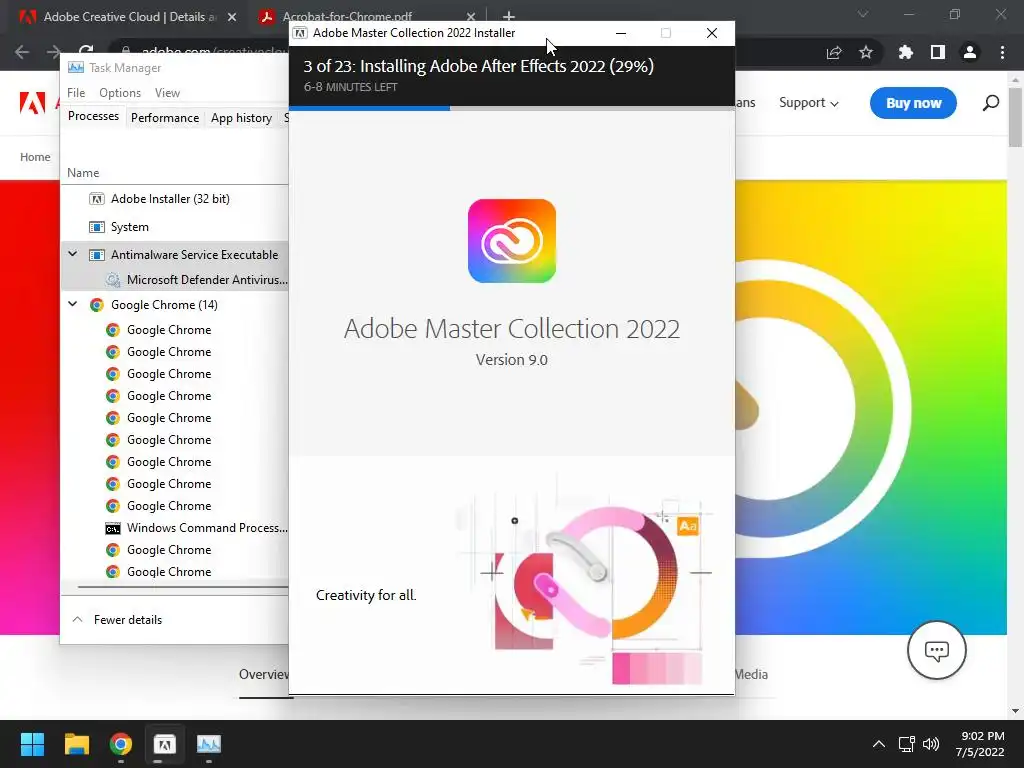
Task: Click the 'Version 9.0' text
Action: [x=511, y=360]
